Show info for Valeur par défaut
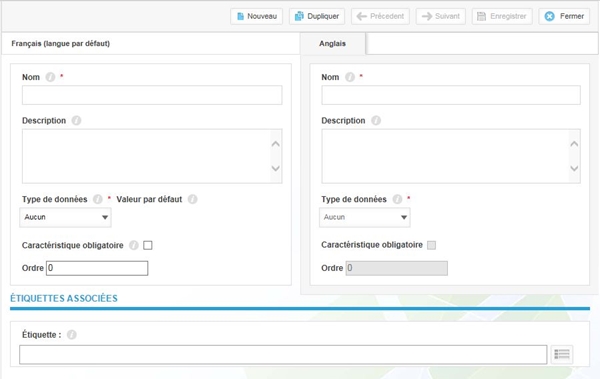This screenshot has height=379, width=600. (x=192, y=199)
